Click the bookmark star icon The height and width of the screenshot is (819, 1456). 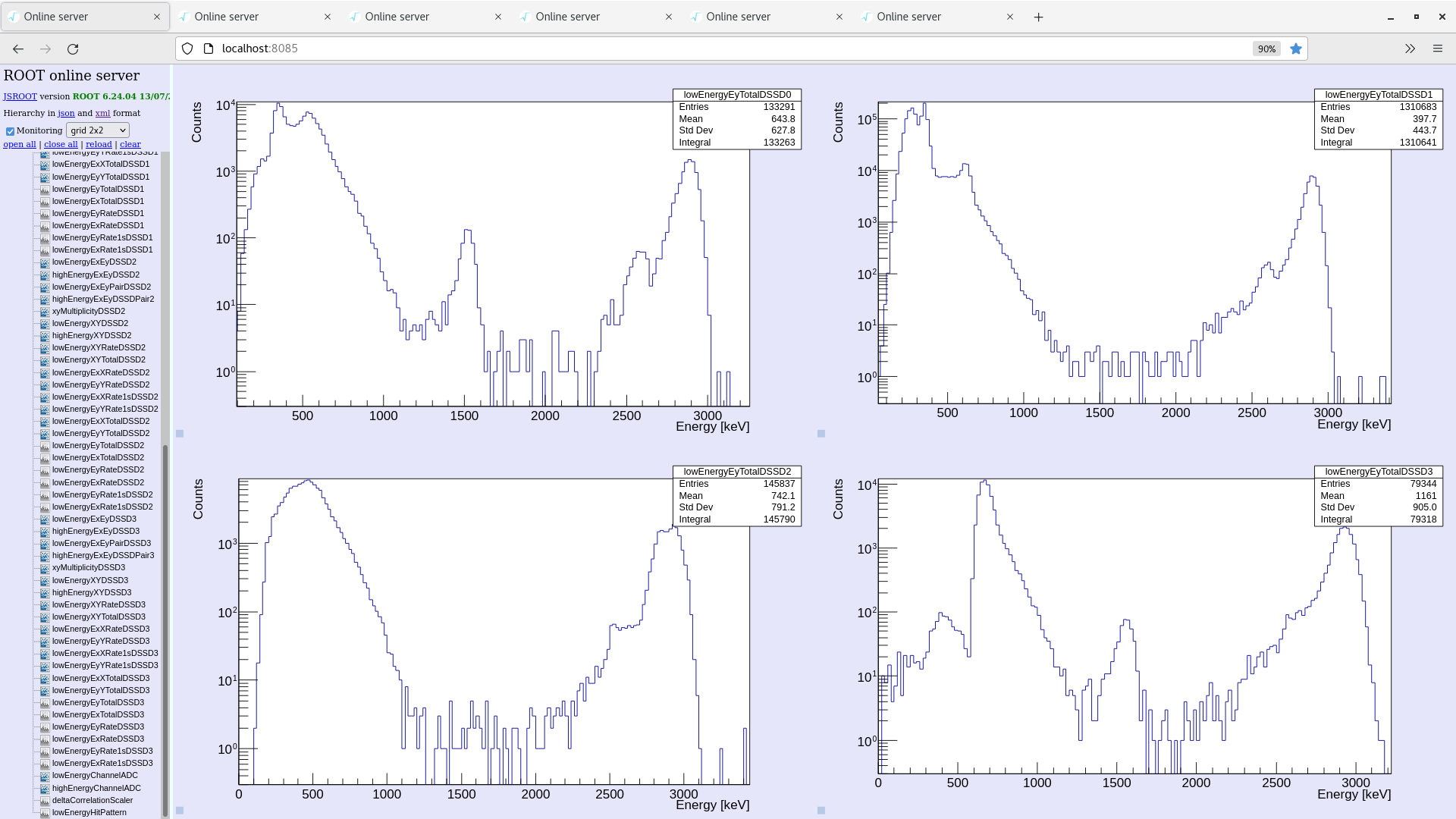click(x=1296, y=49)
